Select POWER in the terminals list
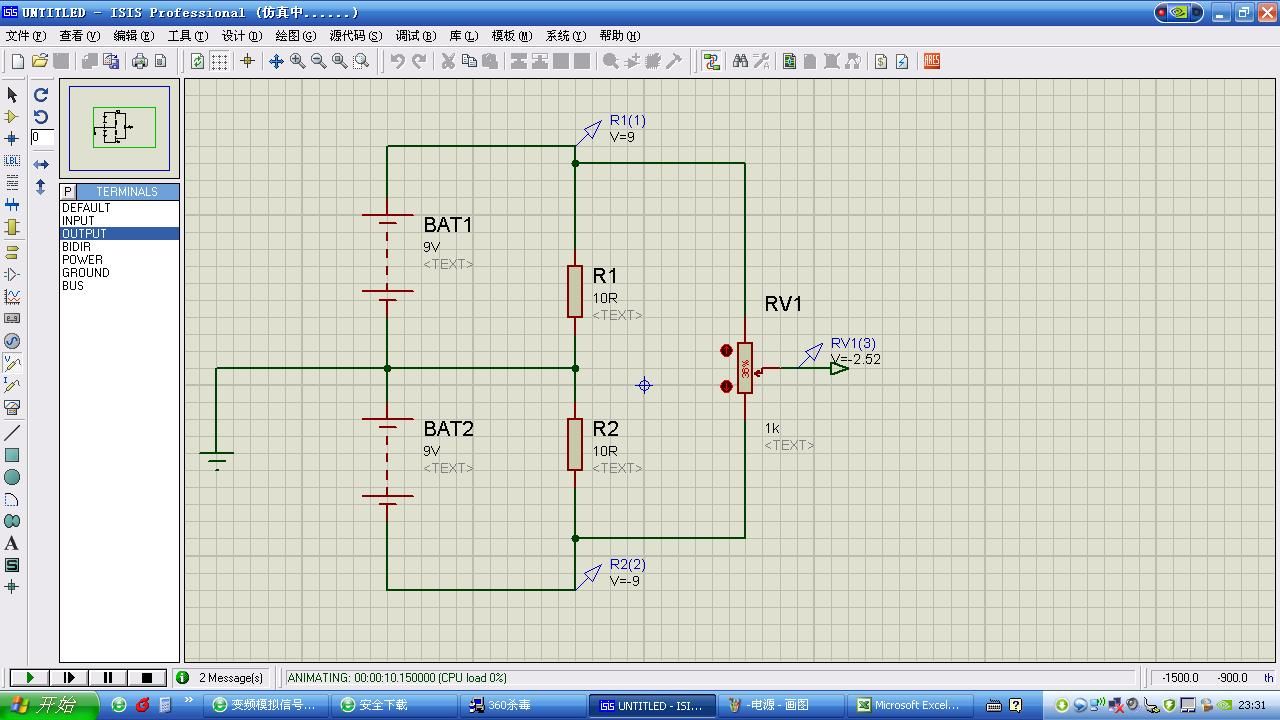This screenshot has height=720, width=1280. (119, 260)
